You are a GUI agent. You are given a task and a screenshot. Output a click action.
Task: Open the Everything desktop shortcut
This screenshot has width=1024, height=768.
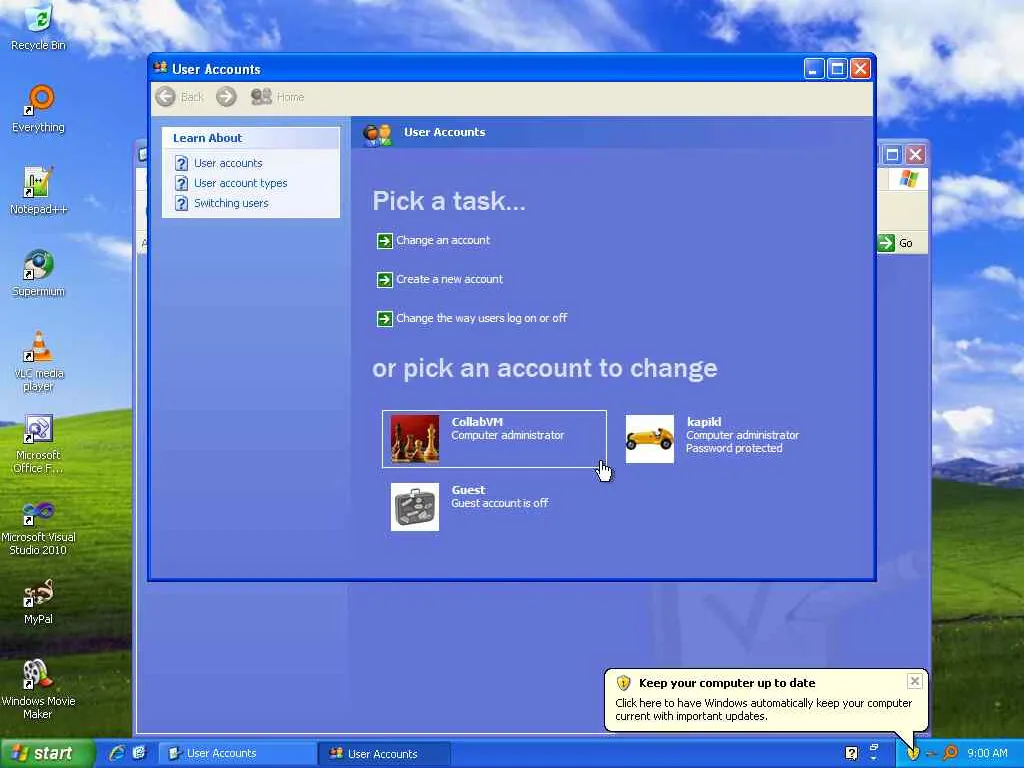39,108
